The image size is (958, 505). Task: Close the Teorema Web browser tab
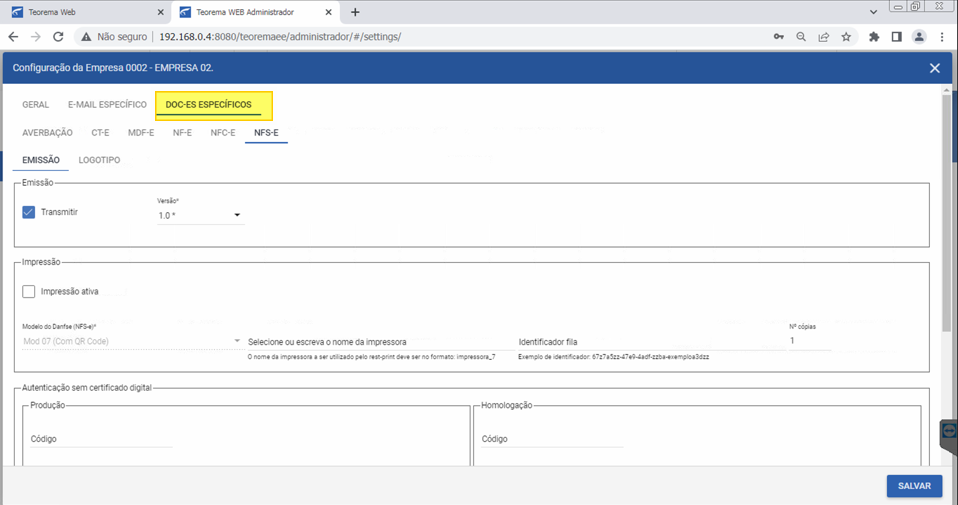161,12
